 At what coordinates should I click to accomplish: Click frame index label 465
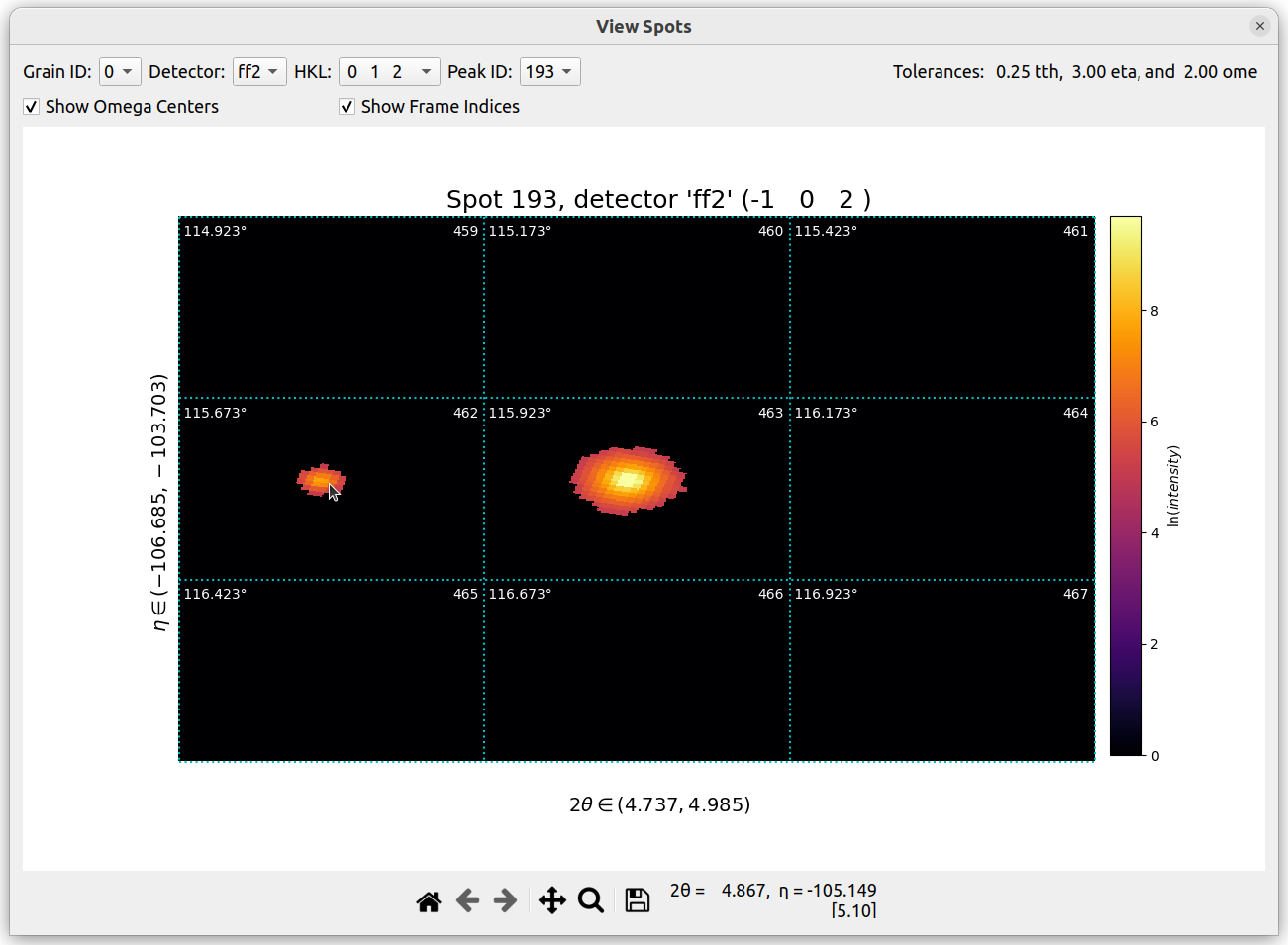[x=465, y=594]
